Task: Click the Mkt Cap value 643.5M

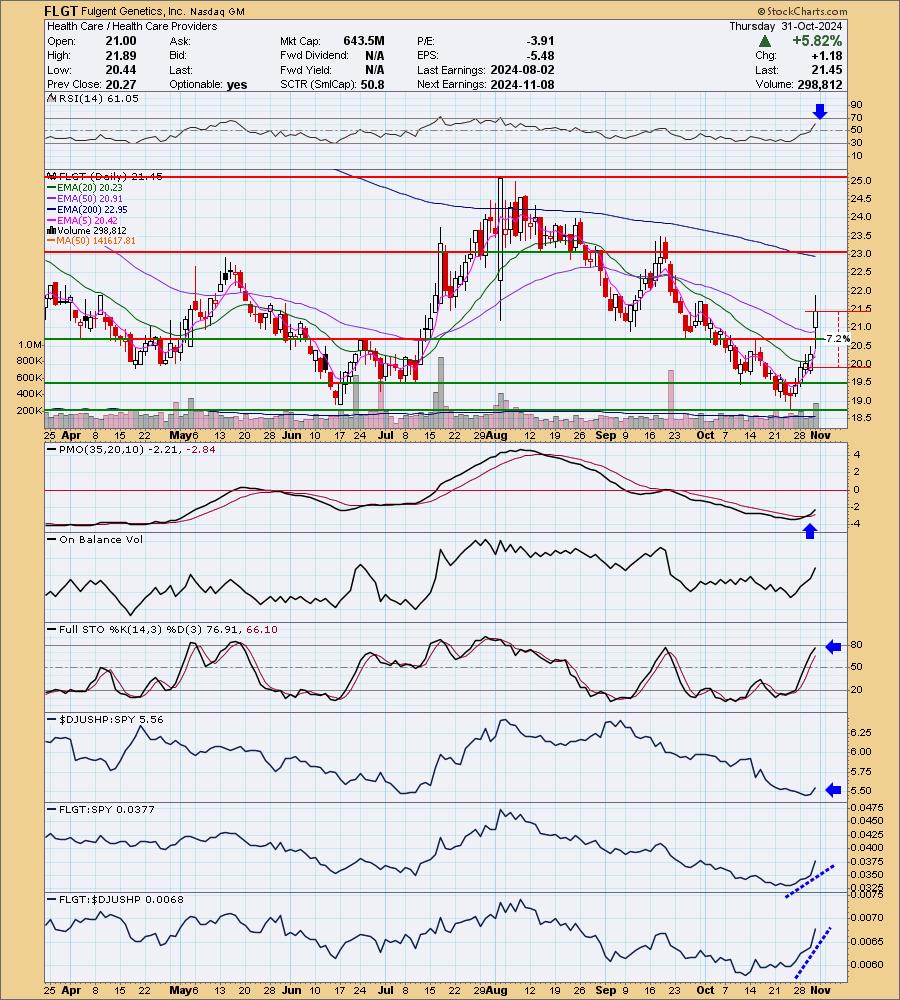Action: (x=364, y=41)
